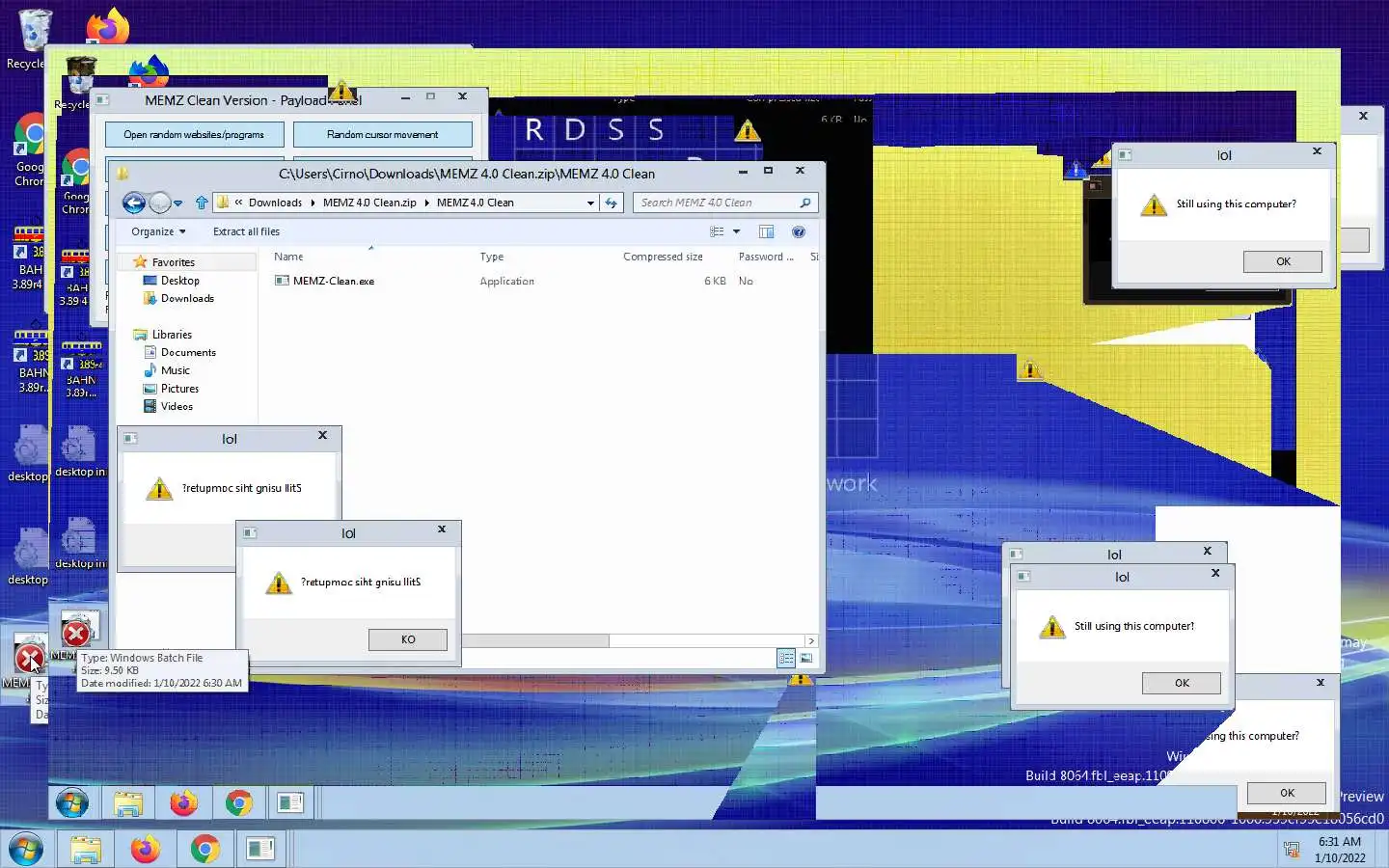Open the Pictures library
This screenshot has width=1389, height=868.
coord(179,389)
